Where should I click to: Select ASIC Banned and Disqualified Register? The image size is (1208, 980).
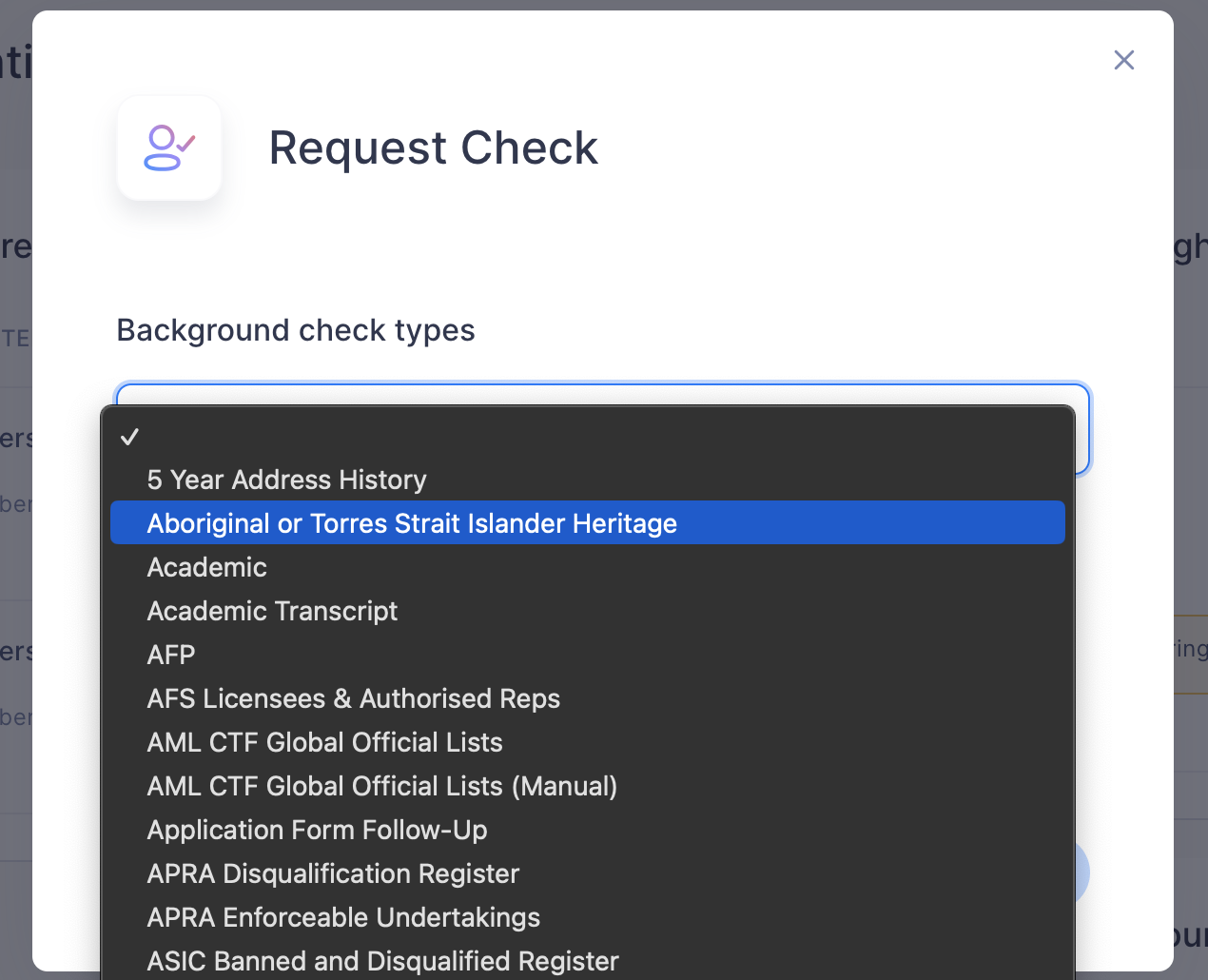pos(382,960)
